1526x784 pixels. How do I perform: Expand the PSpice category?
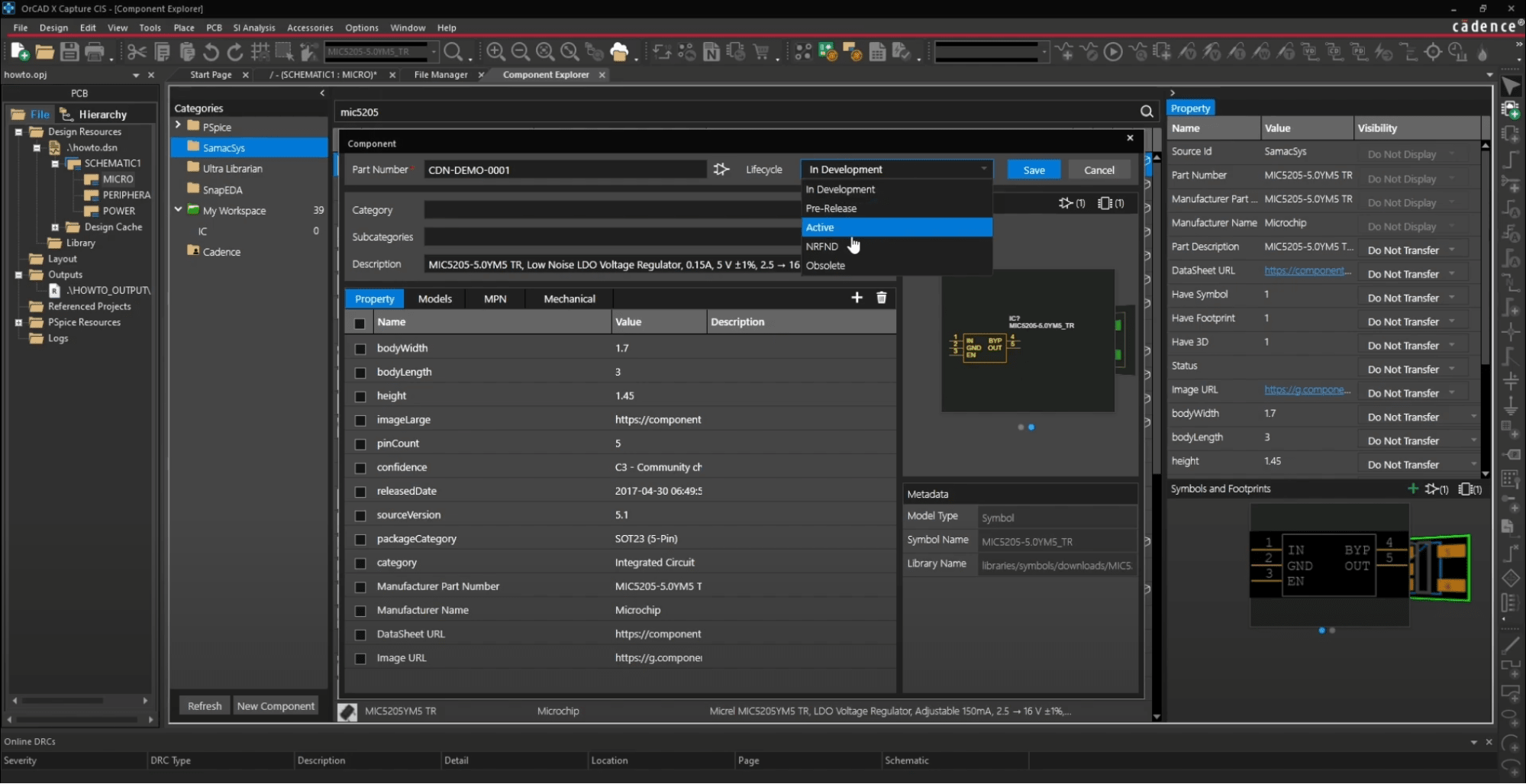178,125
